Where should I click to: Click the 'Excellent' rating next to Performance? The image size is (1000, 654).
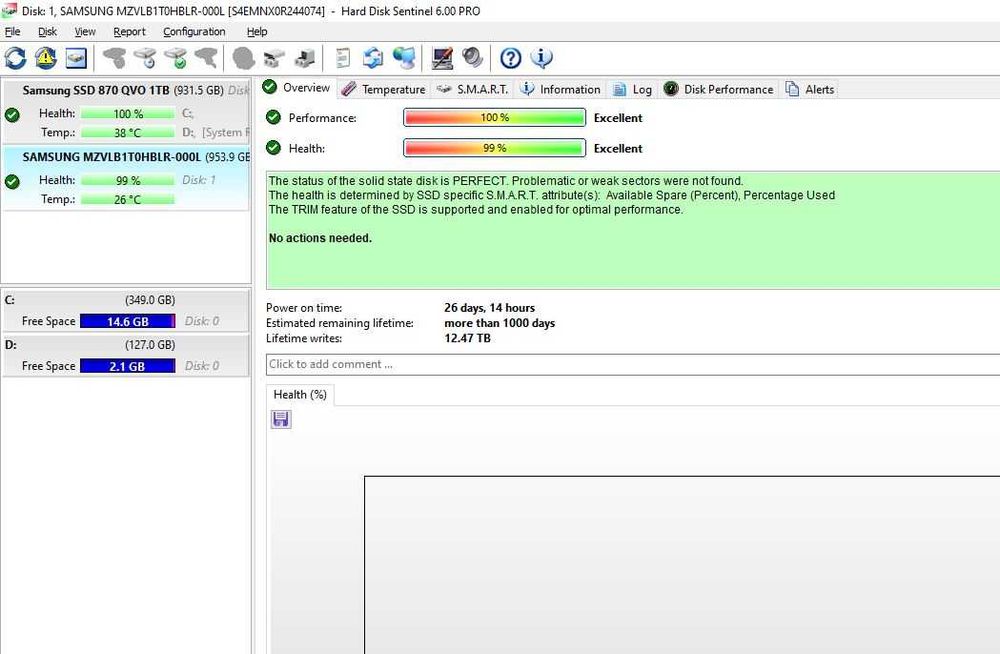(x=618, y=117)
